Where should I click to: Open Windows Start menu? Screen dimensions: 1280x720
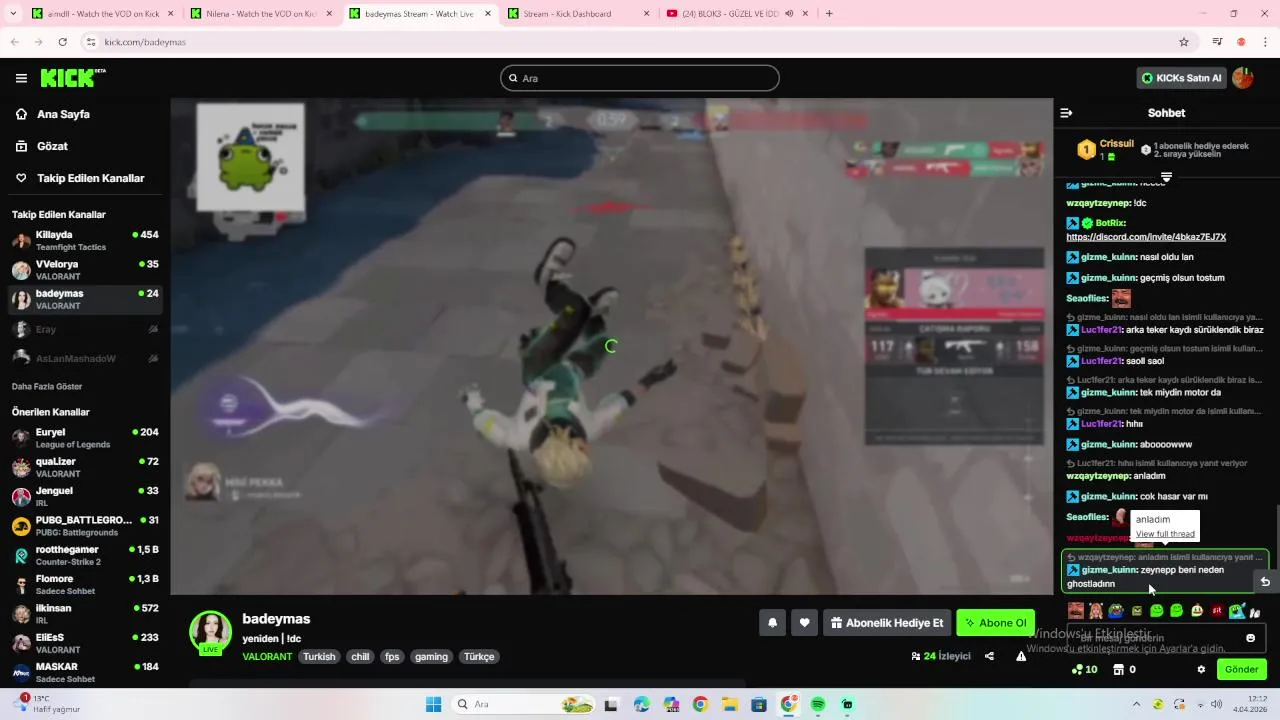pyautogui.click(x=433, y=704)
